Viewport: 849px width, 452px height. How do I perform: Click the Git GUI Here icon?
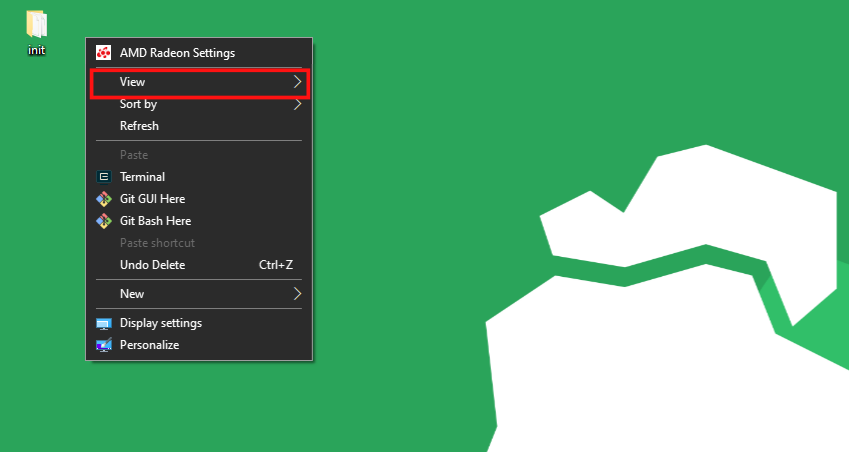pyautogui.click(x=103, y=199)
